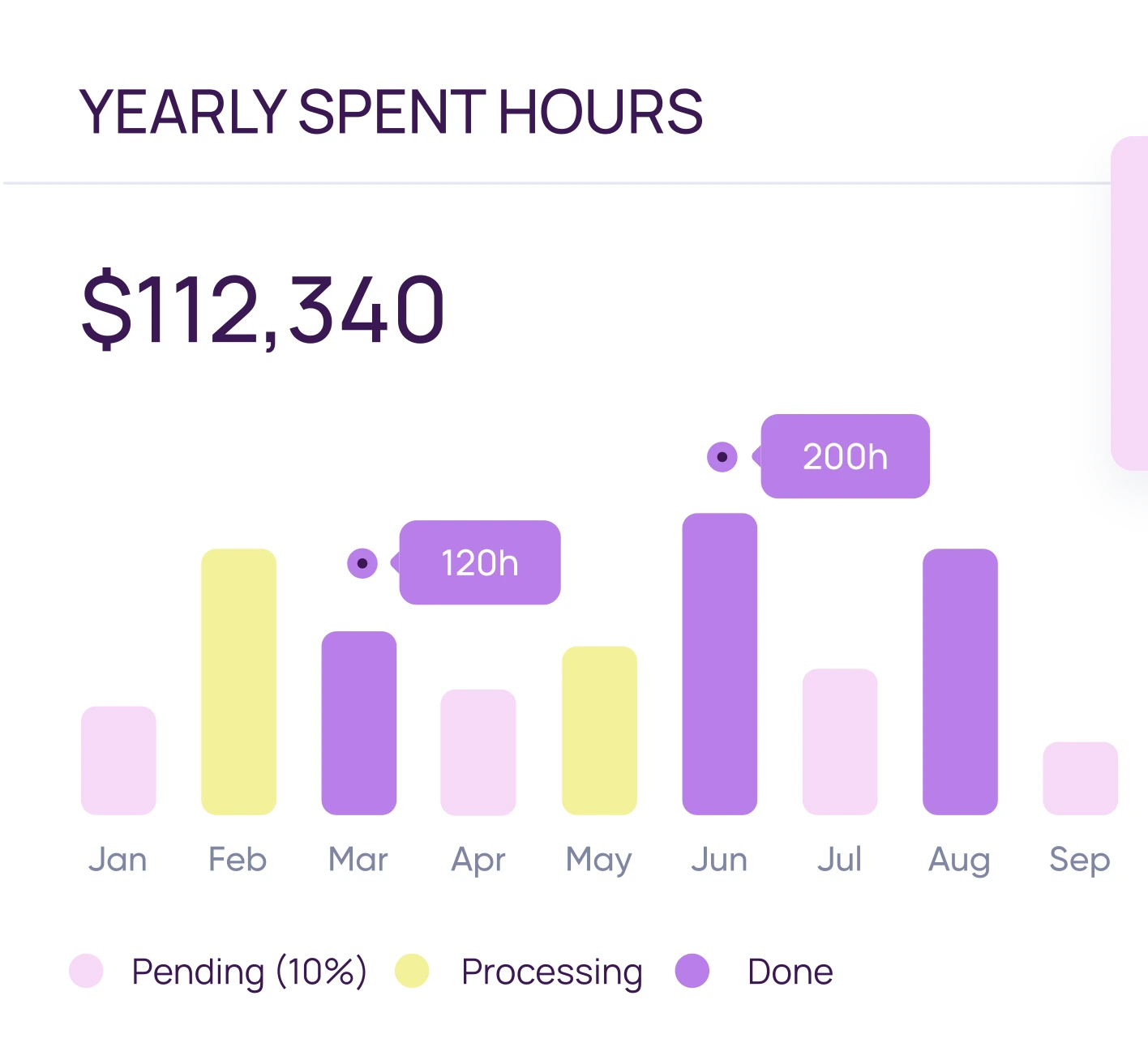This screenshot has width=1148, height=1064.
Task: Select the January pending bar
Action: [x=118, y=760]
